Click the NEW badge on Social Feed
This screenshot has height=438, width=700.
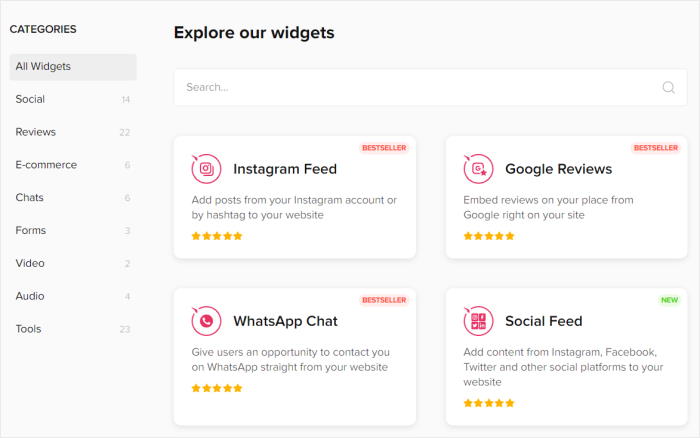pyautogui.click(x=669, y=300)
